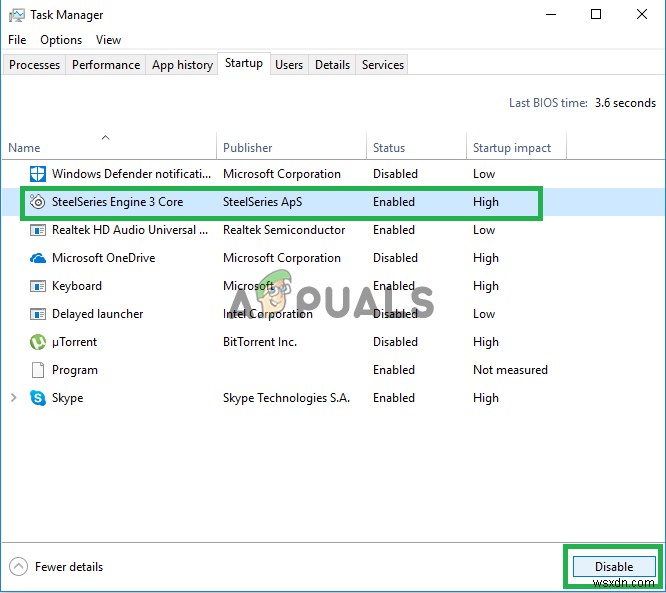666x593 pixels.
Task: Switch to the Services tab
Action: (383, 65)
